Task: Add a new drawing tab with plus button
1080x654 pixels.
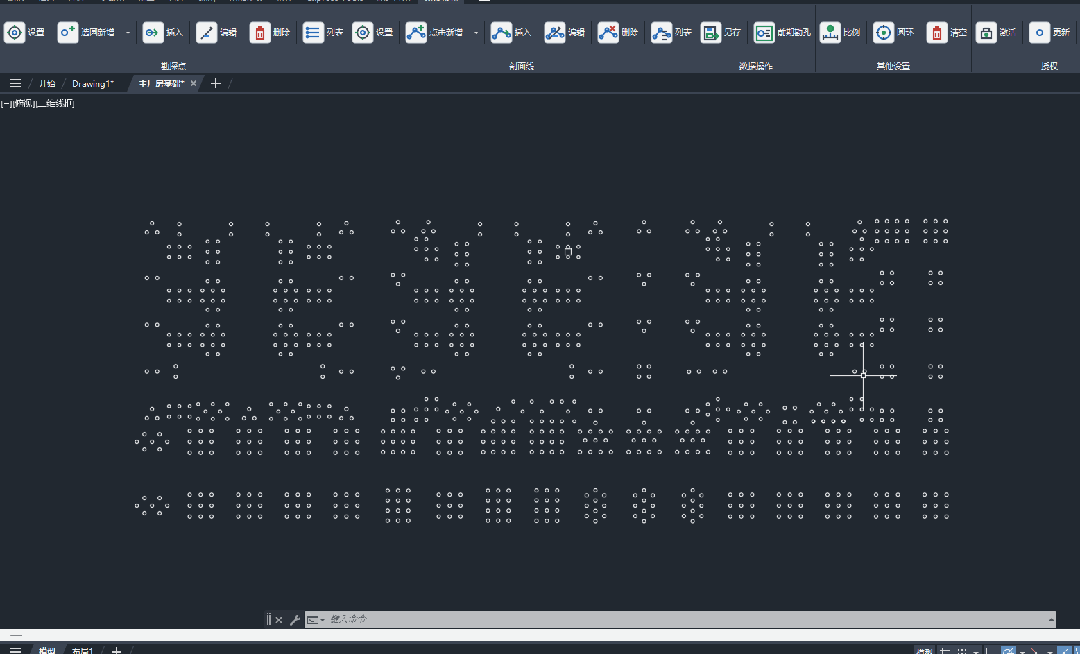Action: tap(216, 83)
